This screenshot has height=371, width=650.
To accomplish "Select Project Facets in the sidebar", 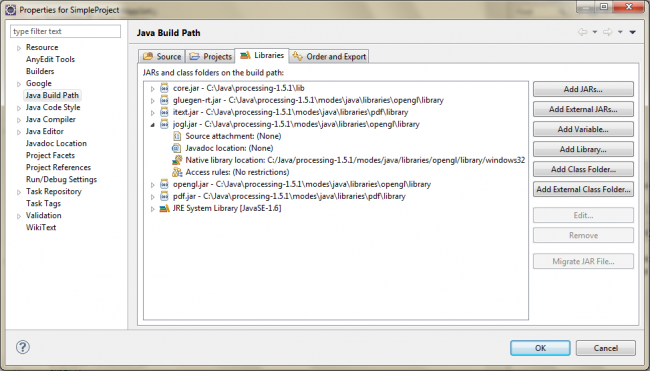I will [x=51, y=155].
